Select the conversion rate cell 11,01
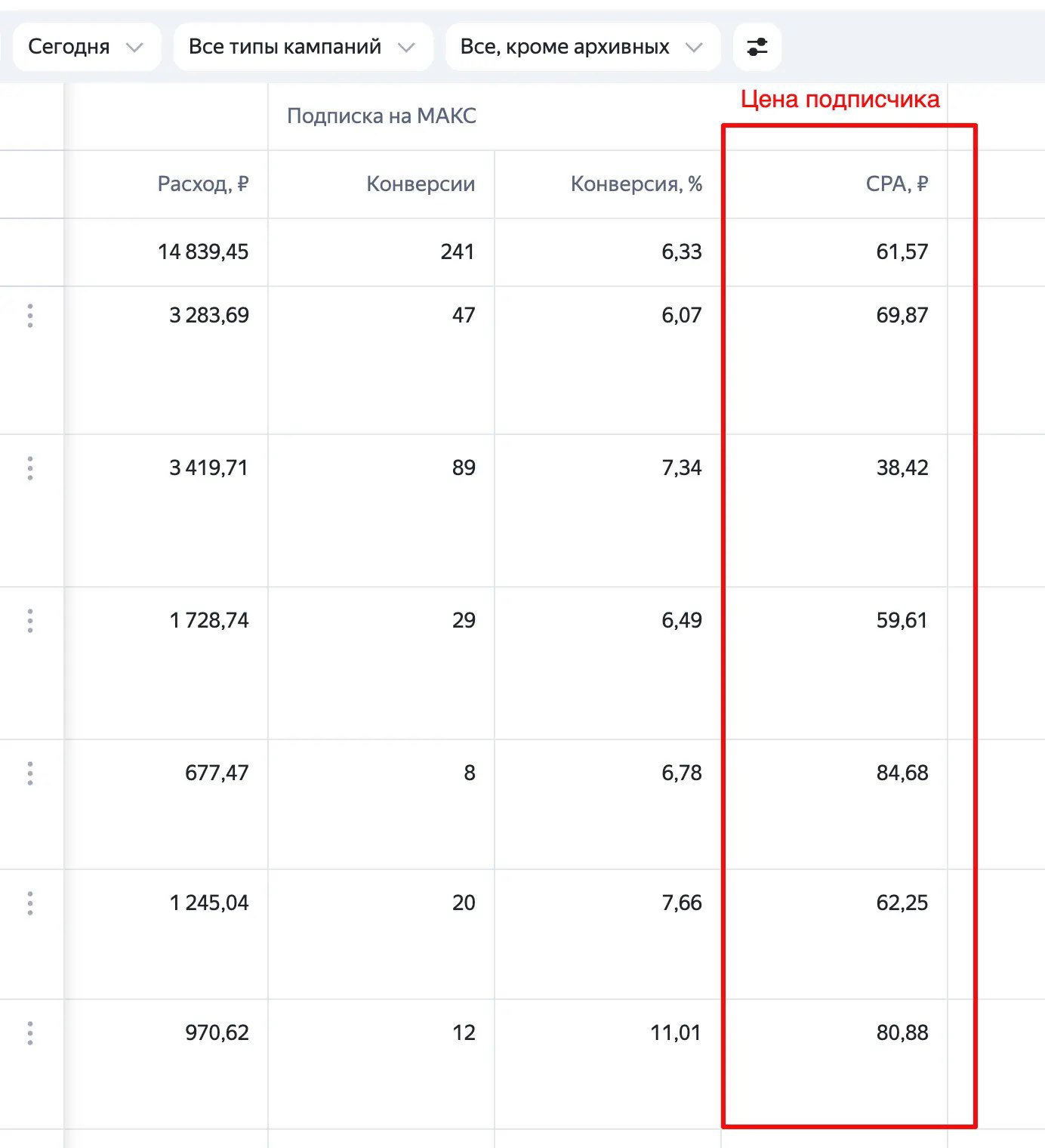The width and height of the screenshot is (1045, 1148). click(676, 1032)
